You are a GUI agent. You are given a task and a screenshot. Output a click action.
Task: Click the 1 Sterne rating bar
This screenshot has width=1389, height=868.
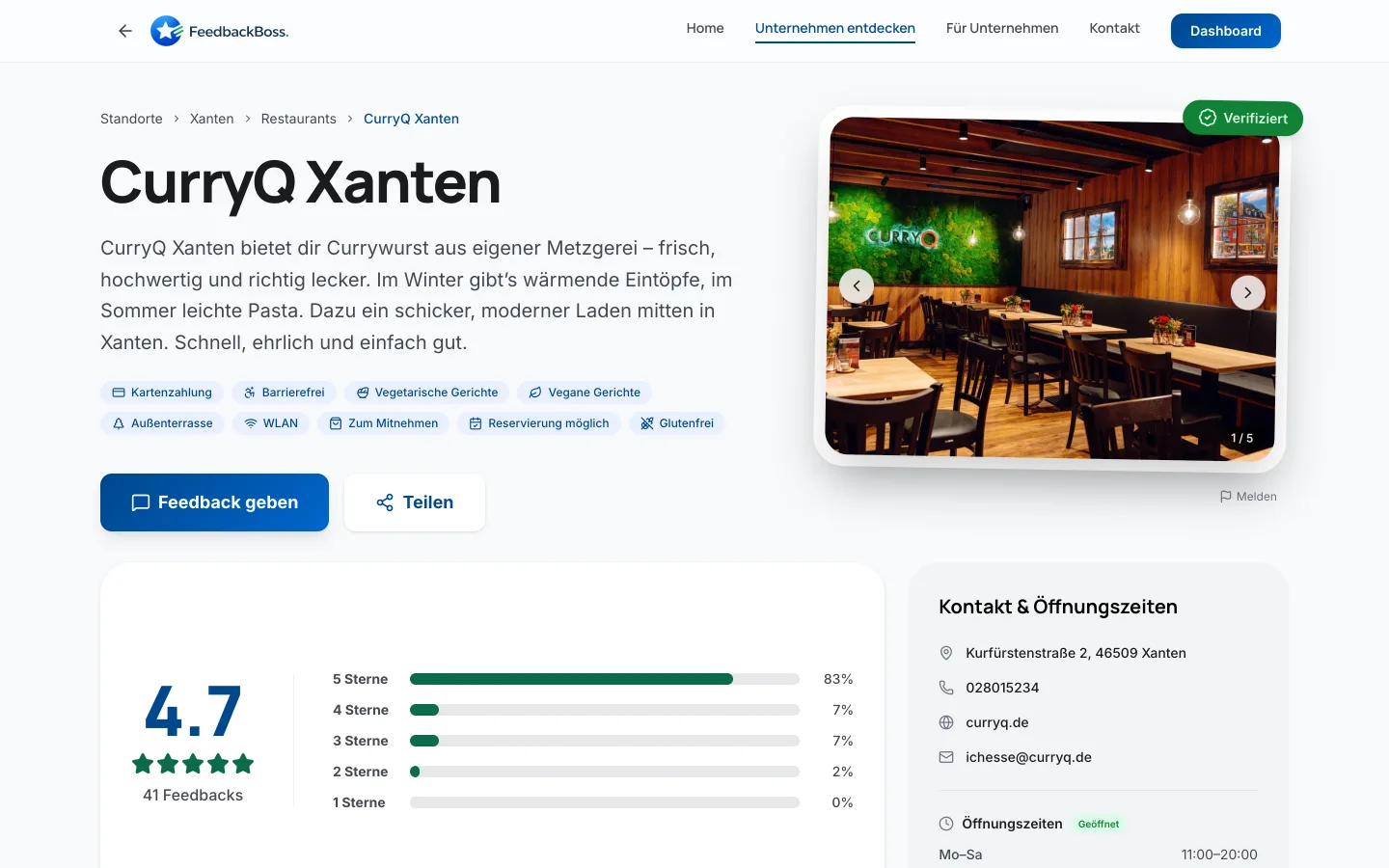coord(605,802)
